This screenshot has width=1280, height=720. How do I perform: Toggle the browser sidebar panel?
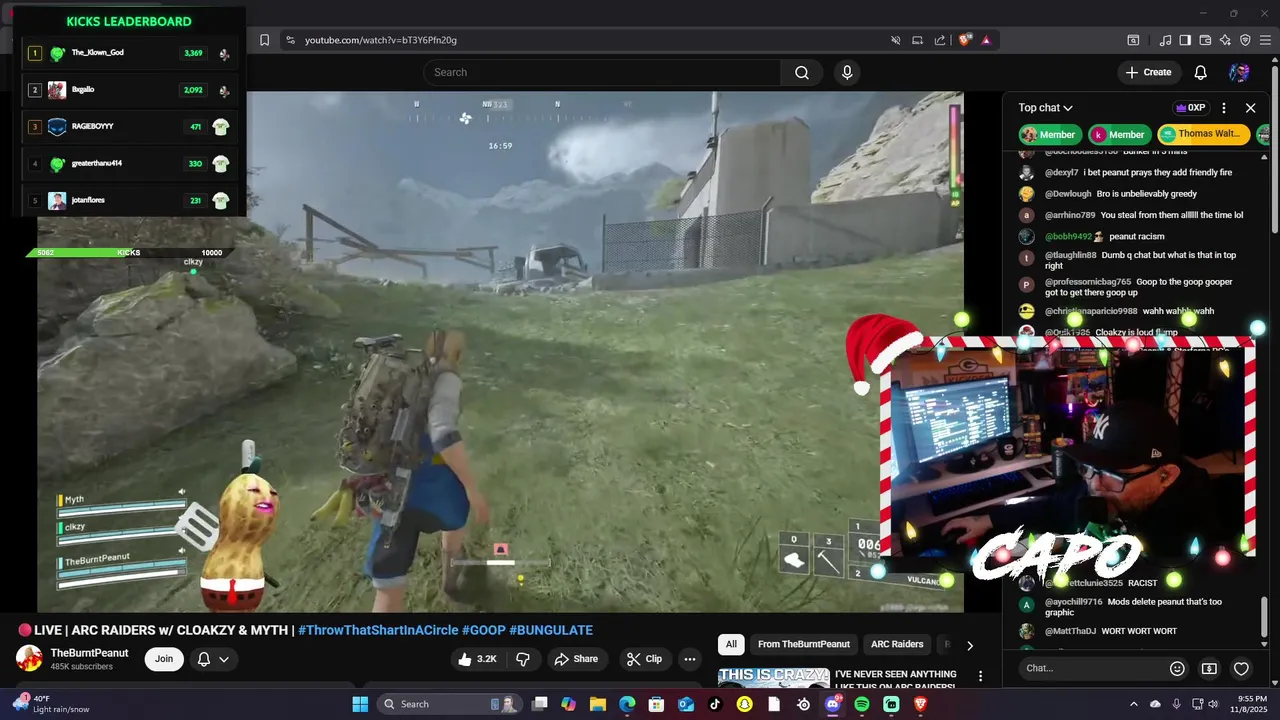click(x=1185, y=40)
